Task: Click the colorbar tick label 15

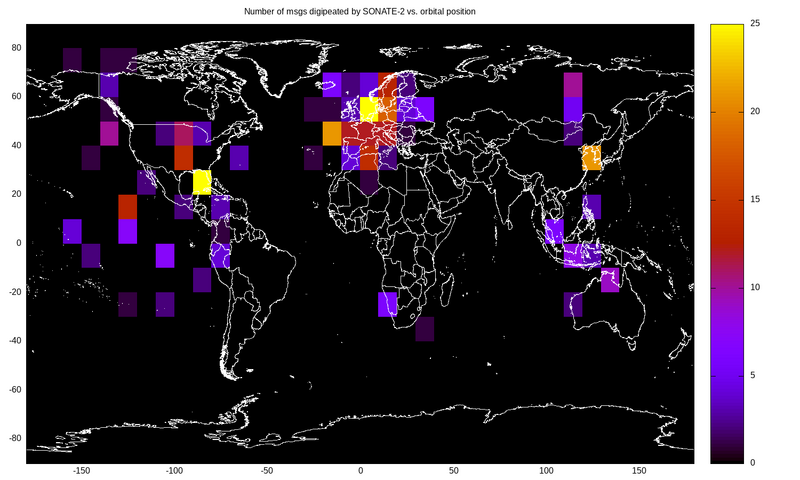Action: (x=755, y=199)
